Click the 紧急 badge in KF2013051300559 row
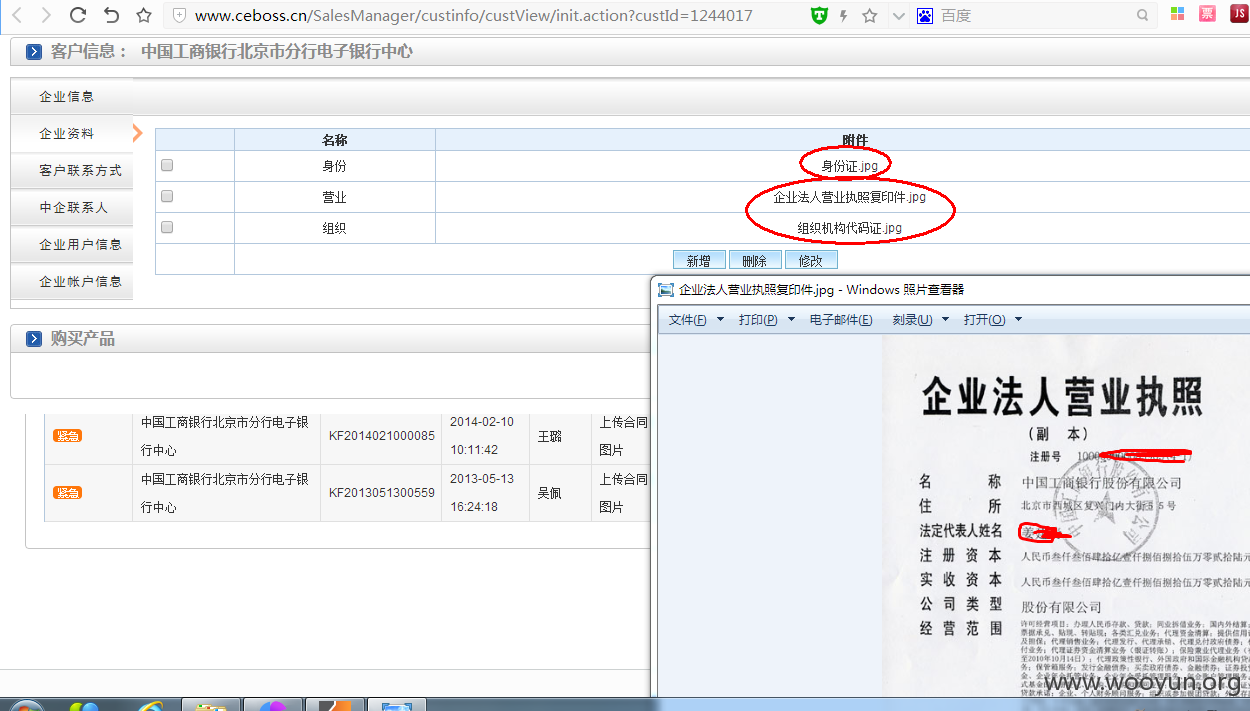Screen dimensions: 1250x711 67,493
